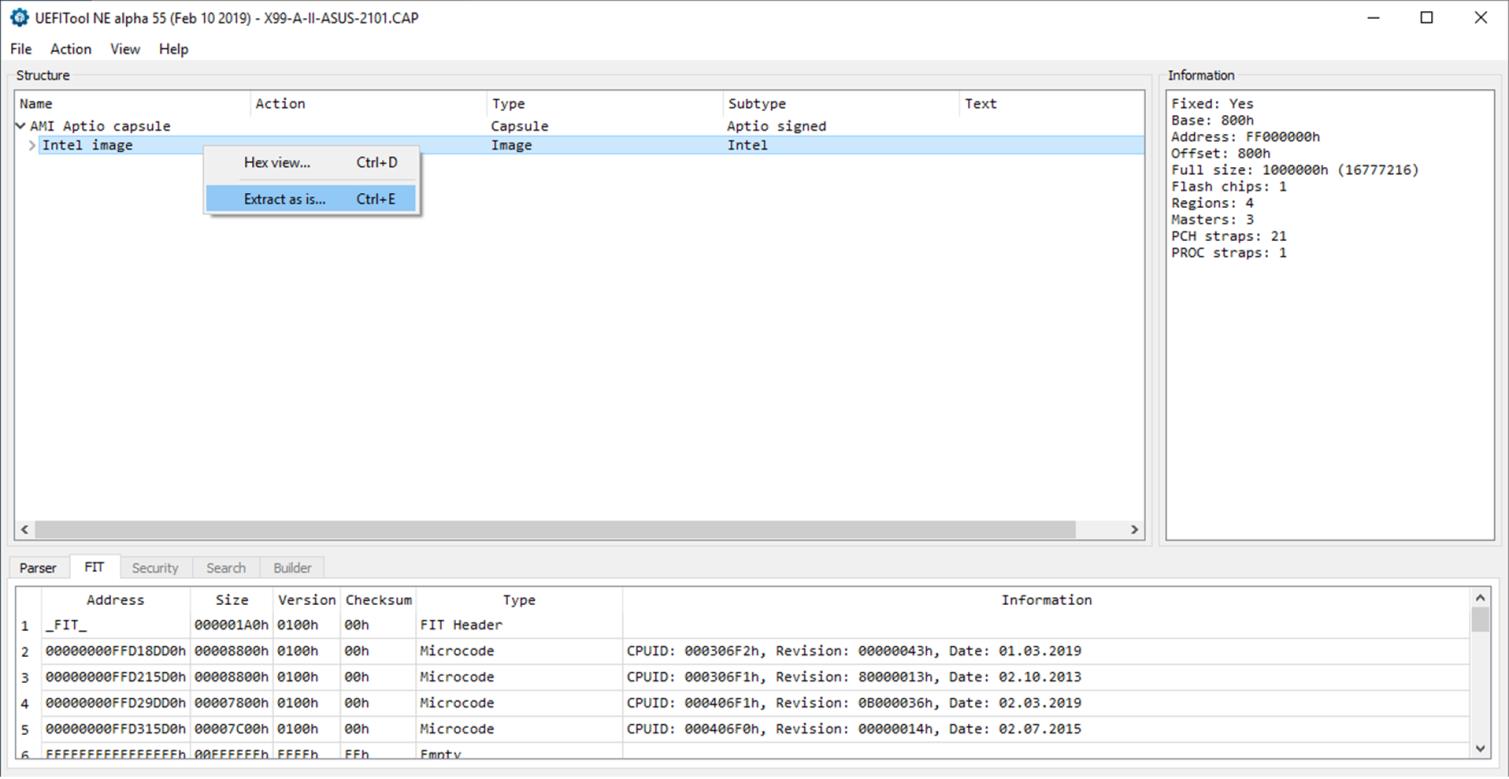Viewport: 1509px width, 779px height.
Task: Click size cell 00007C00h
Action: coord(232,729)
